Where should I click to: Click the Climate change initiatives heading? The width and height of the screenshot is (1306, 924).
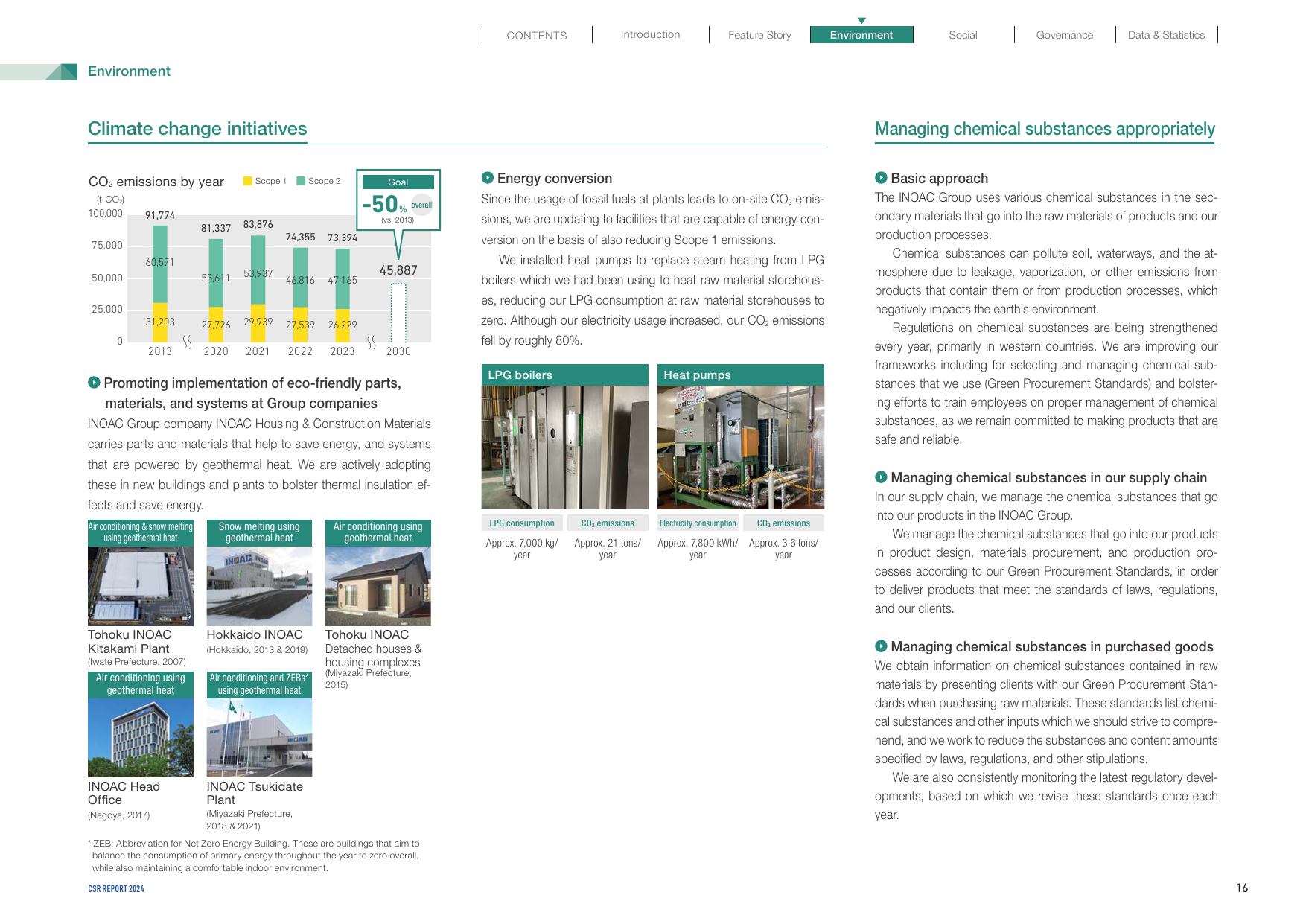coord(197,129)
